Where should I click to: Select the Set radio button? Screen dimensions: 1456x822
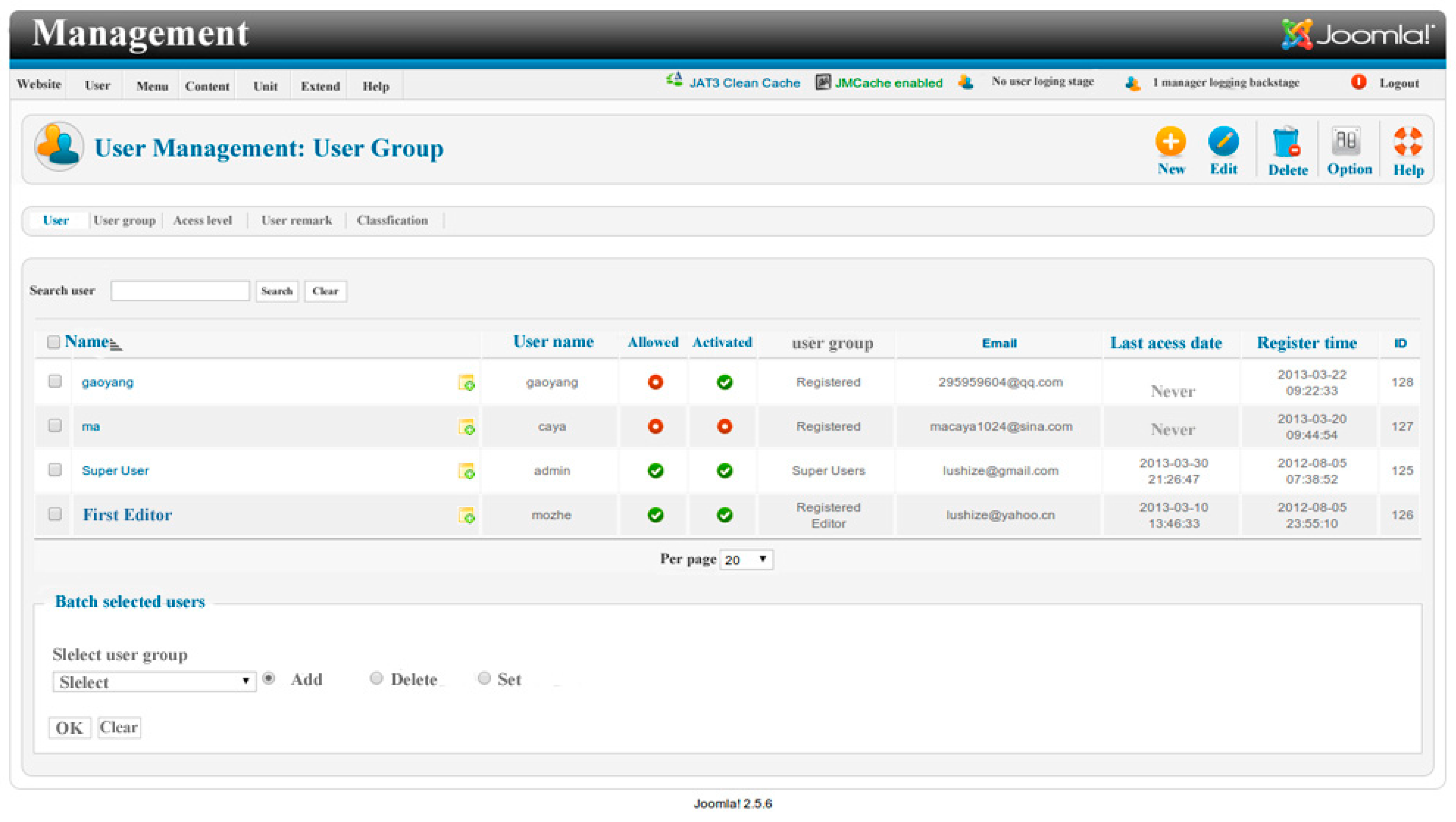(x=484, y=678)
